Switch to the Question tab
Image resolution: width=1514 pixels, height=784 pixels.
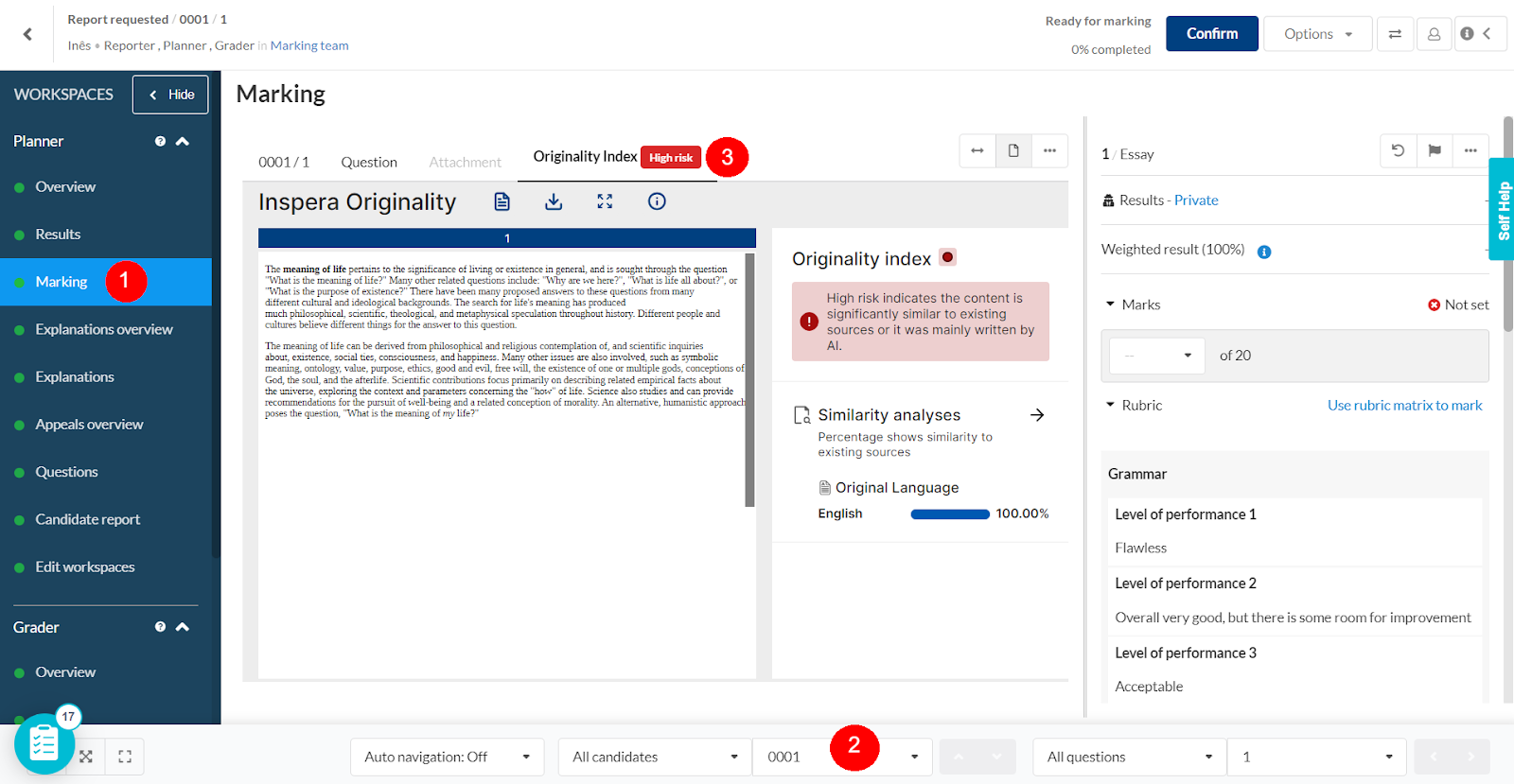coord(369,162)
